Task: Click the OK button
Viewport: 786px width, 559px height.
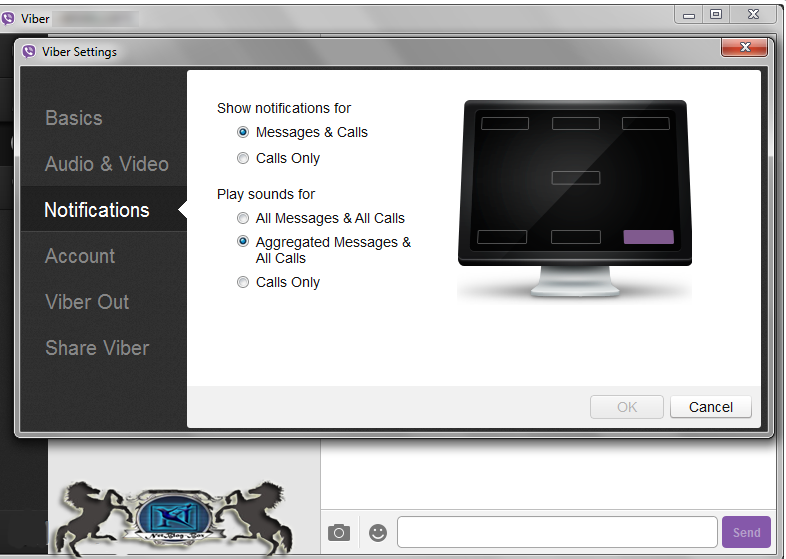Action: 627,407
